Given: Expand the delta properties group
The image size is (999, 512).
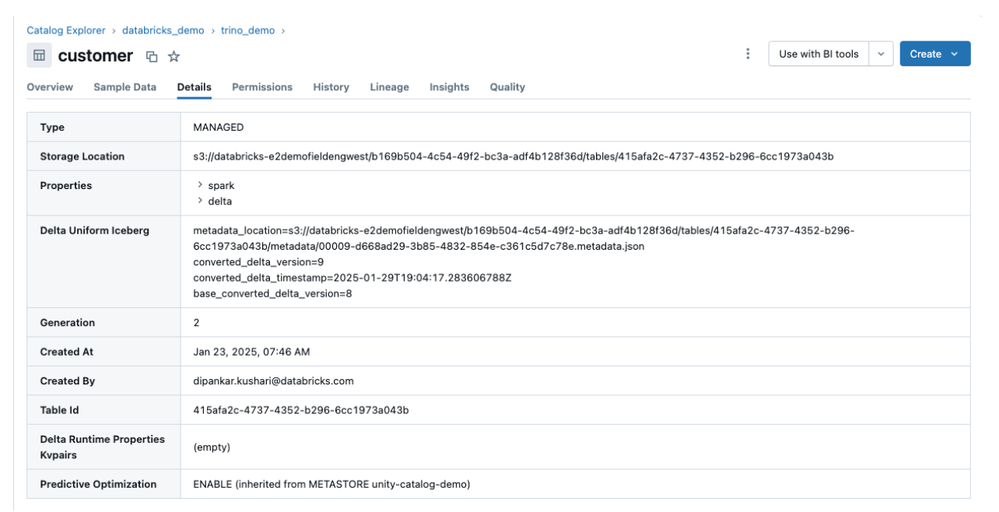Looking at the screenshot, I should pyautogui.click(x=200, y=201).
